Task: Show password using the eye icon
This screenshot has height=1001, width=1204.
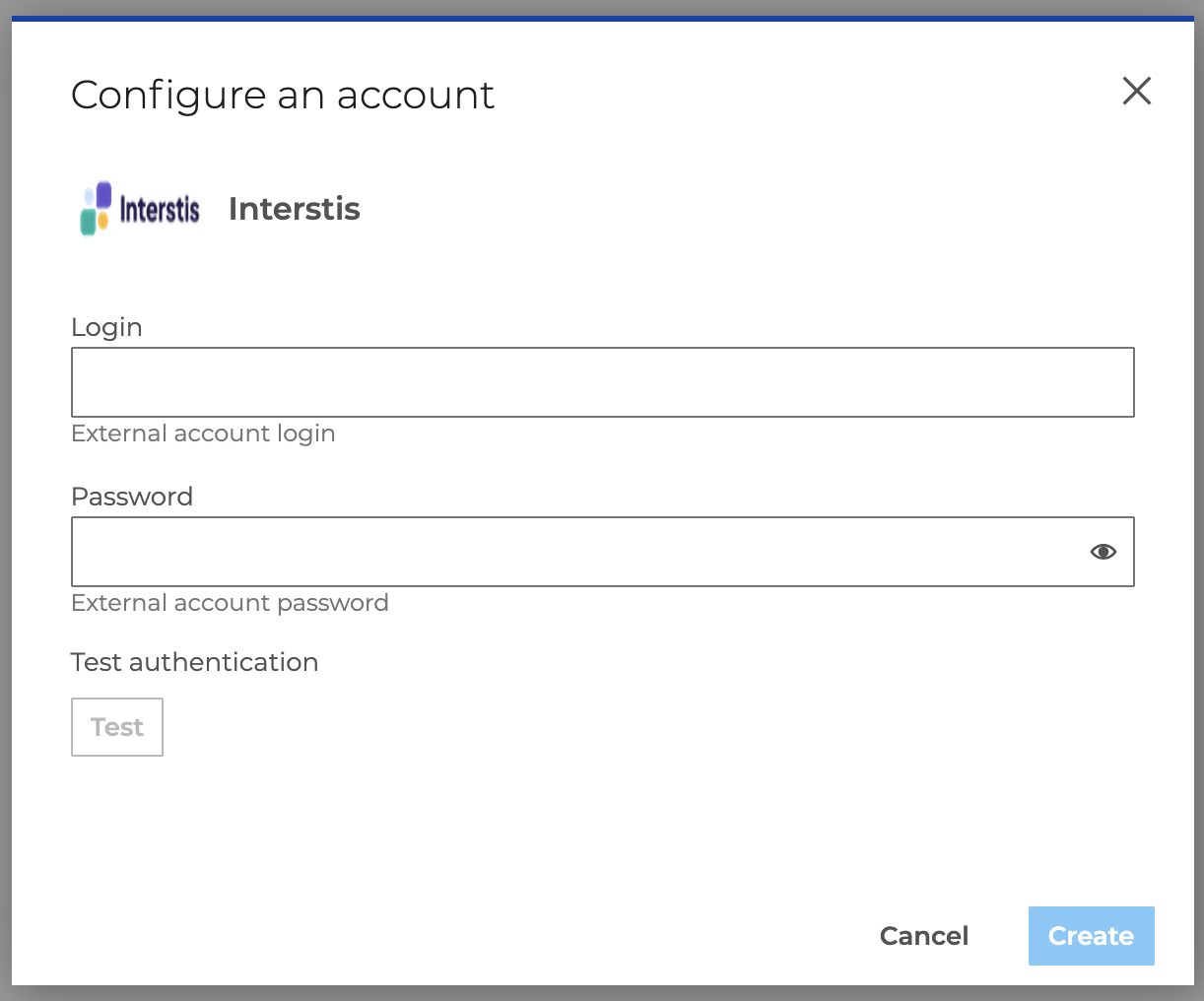Action: coord(1103,552)
